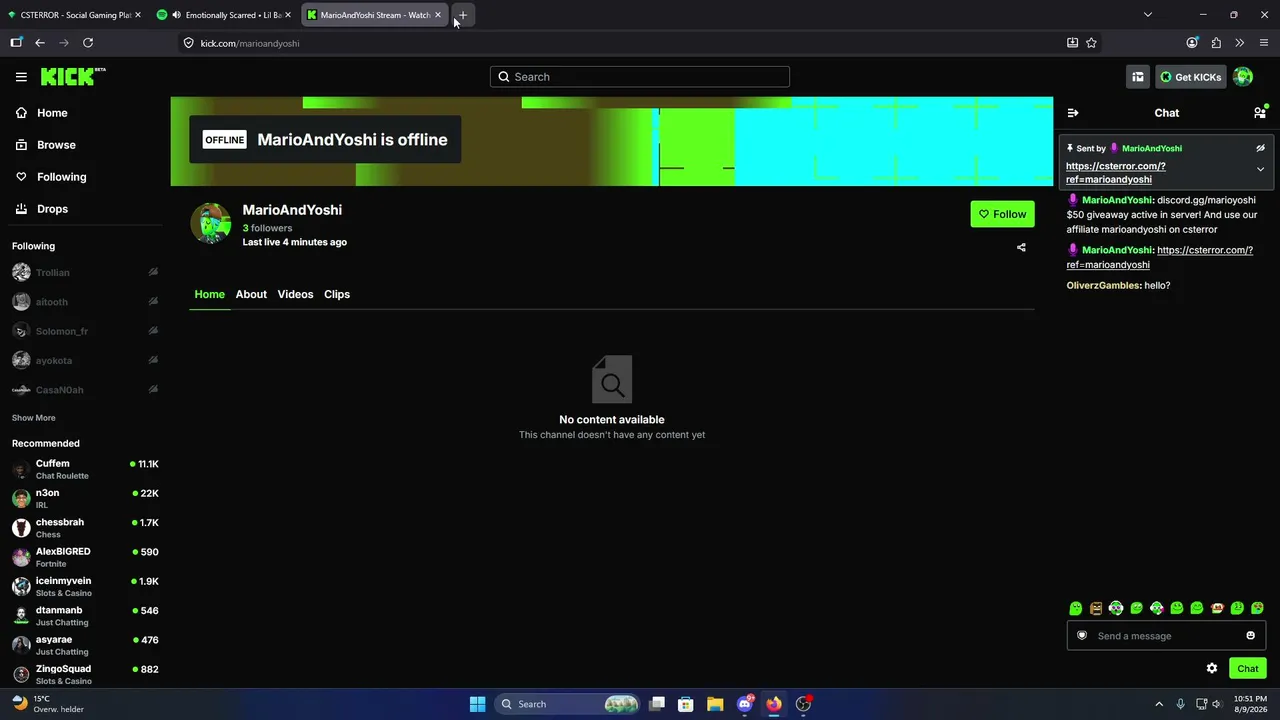Viewport: 1280px width, 720px height.
Task: Insert the orange monkey quick emote
Action: coord(1217,608)
